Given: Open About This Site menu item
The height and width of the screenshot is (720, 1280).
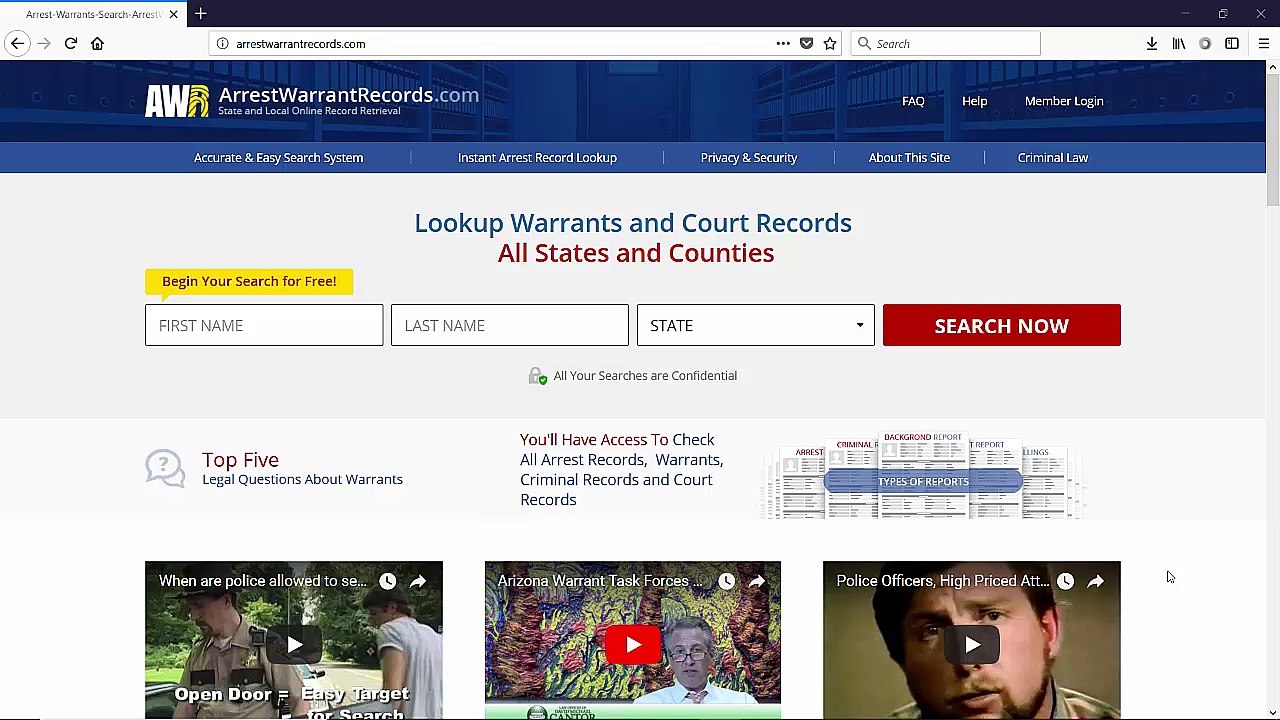Looking at the screenshot, I should pos(909,158).
